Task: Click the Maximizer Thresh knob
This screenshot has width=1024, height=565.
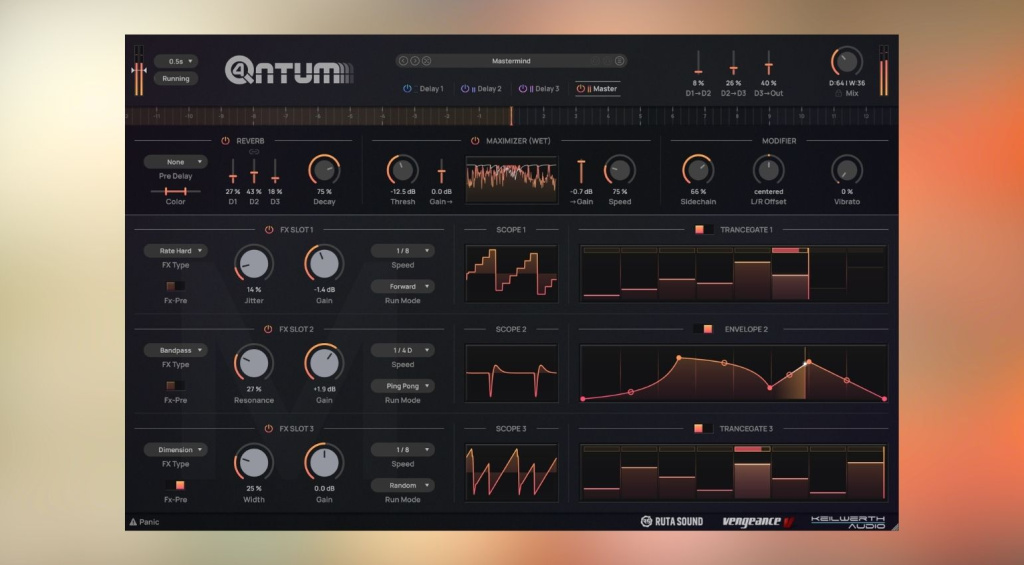Action: 402,170
